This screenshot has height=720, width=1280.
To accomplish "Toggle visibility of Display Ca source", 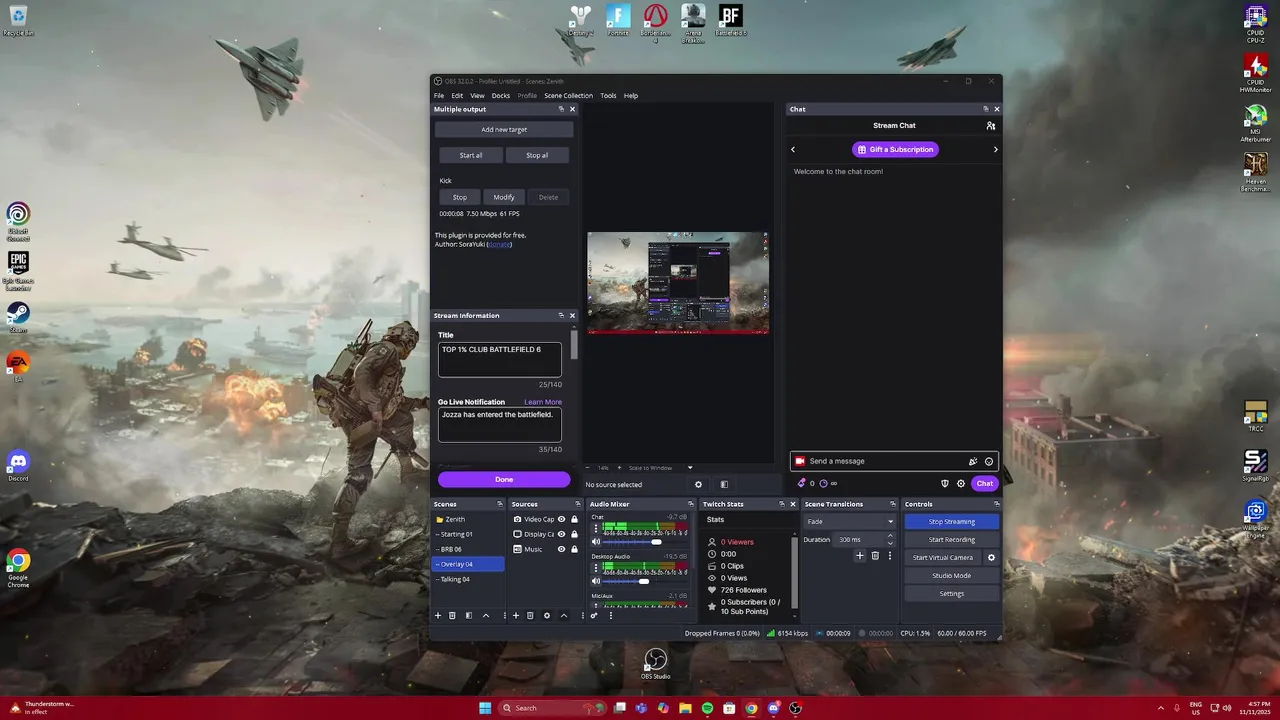I will [561, 534].
